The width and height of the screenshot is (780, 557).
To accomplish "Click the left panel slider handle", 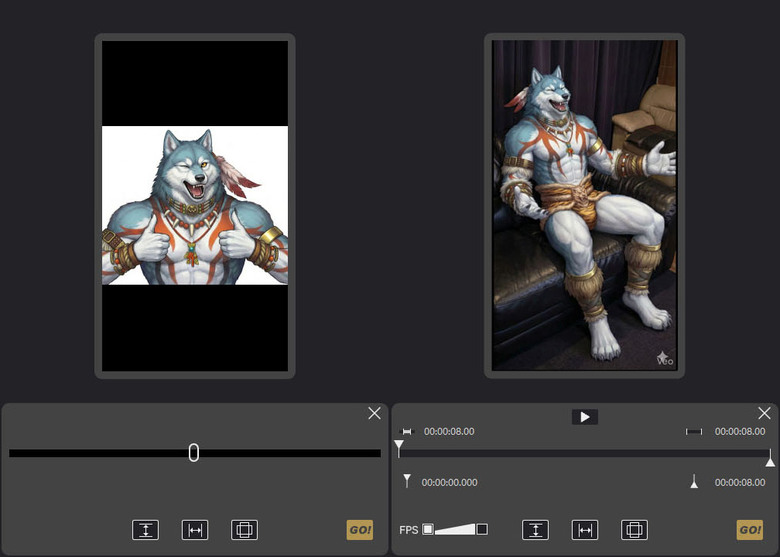I will (194, 453).
